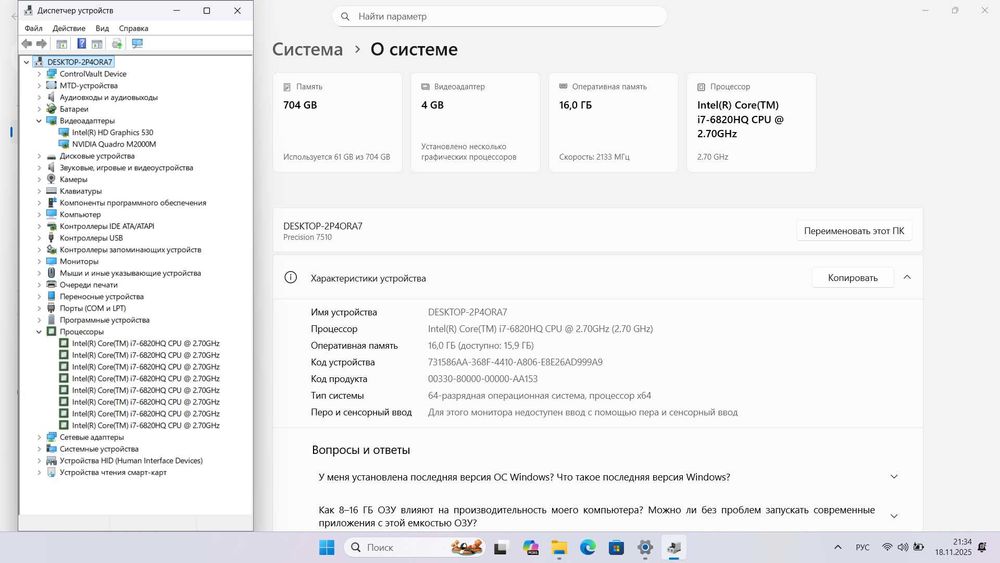Screen dimensions: 1000x563
Task: Click the Очереди печати printer icon
Action: click(x=52, y=284)
